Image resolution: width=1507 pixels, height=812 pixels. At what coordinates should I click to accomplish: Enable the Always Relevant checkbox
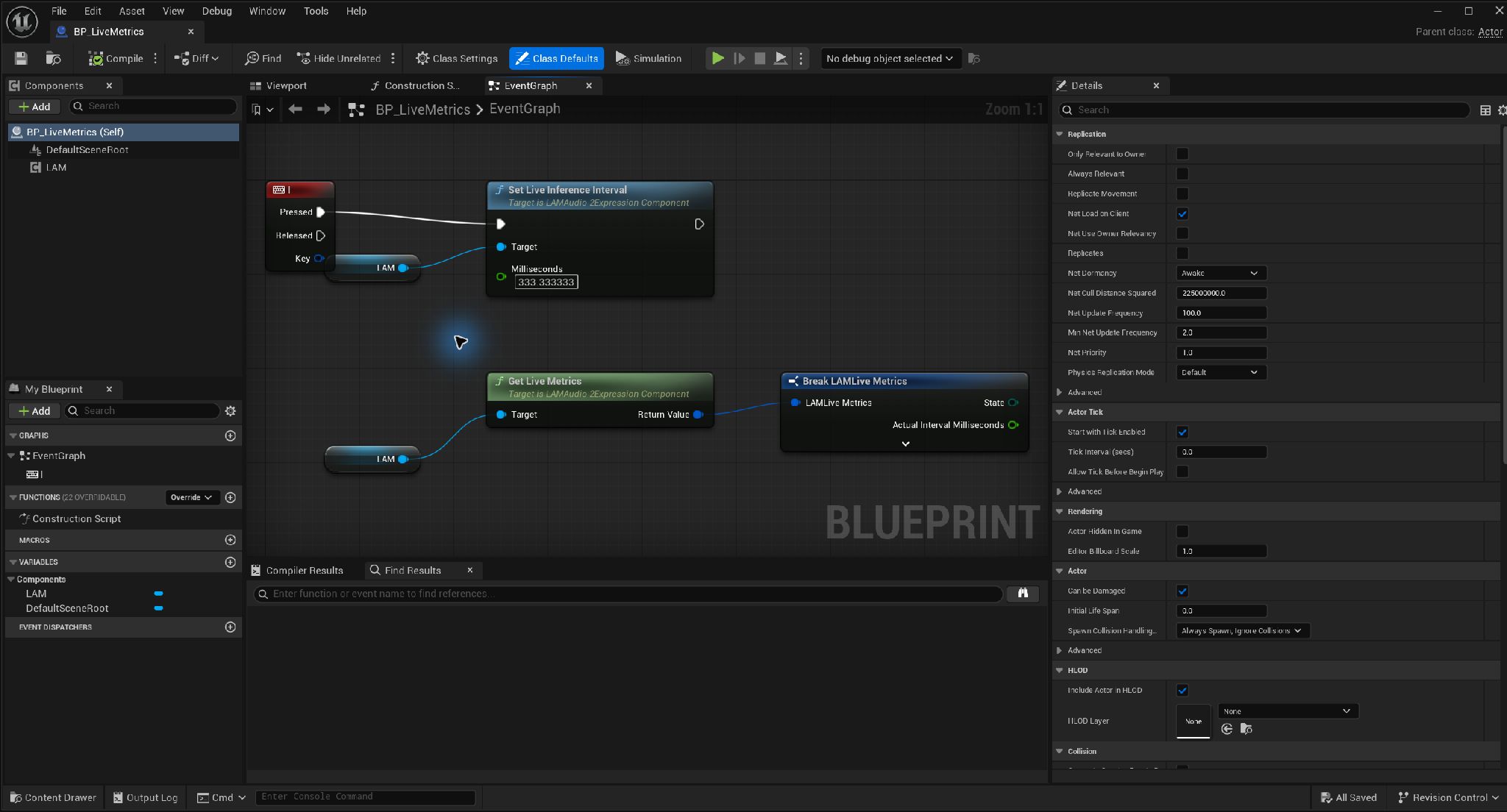click(1182, 174)
